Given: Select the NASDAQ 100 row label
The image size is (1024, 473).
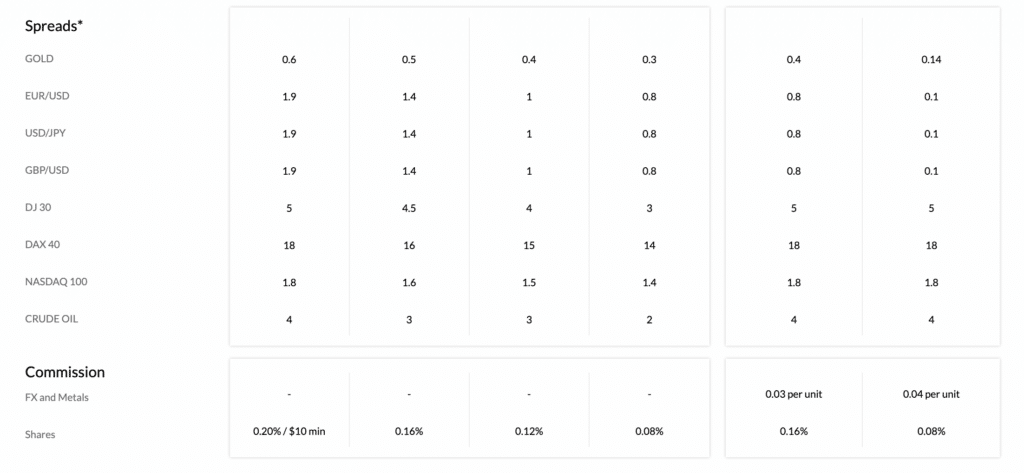Looking at the screenshot, I should [x=56, y=282].
